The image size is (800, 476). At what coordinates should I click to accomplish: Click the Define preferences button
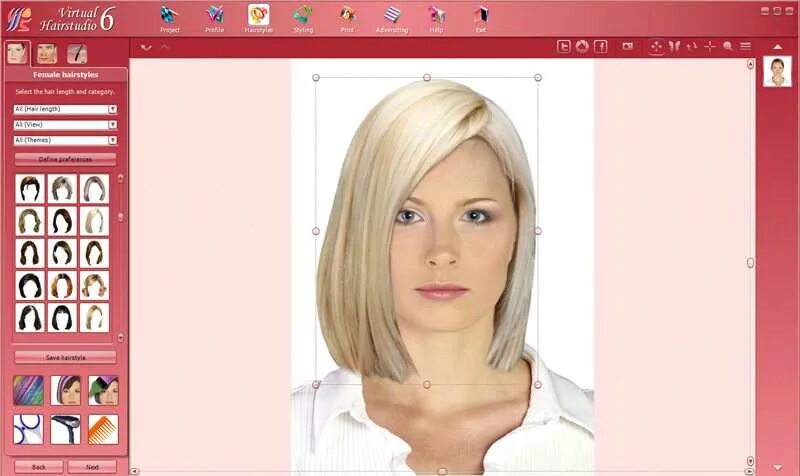tap(65, 159)
